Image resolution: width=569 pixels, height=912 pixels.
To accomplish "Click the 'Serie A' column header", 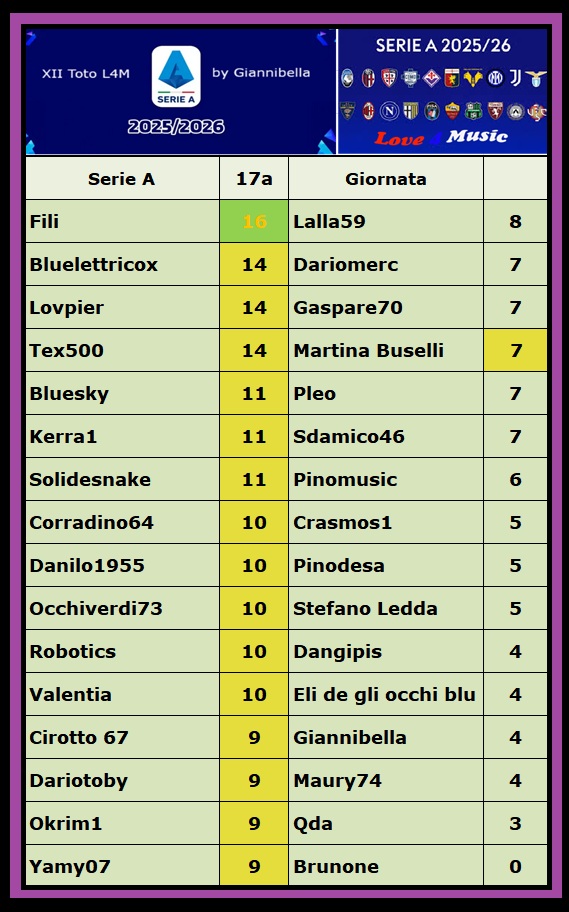I will tap(122, 179).
